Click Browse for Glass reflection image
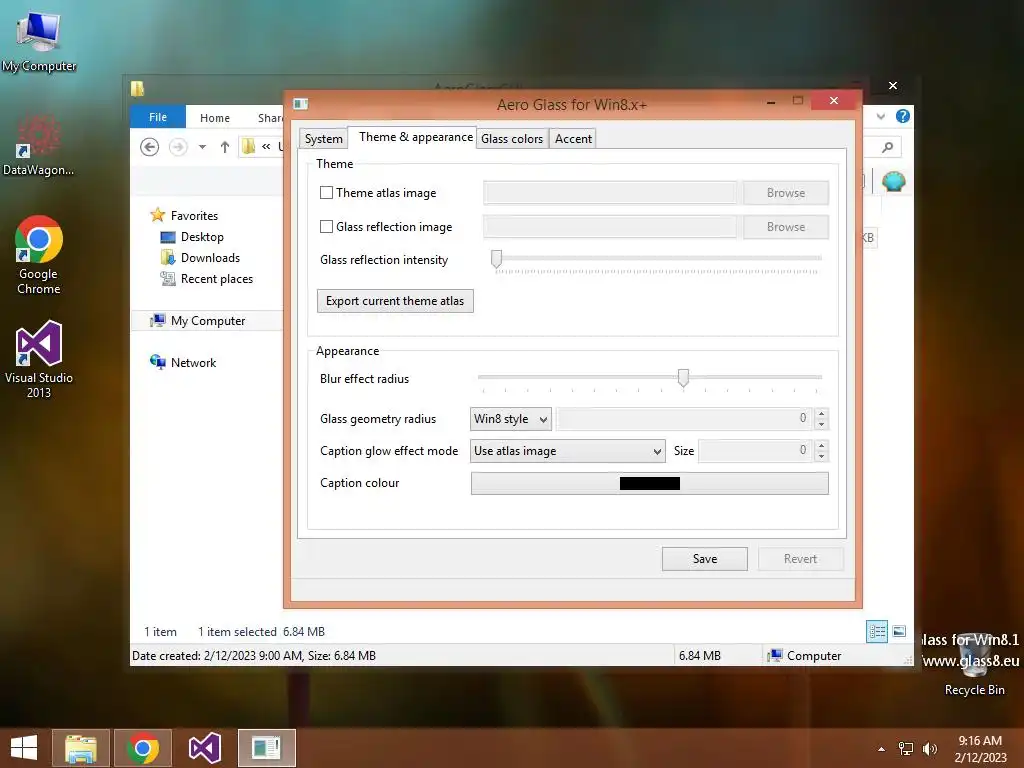 click(786, 227)
